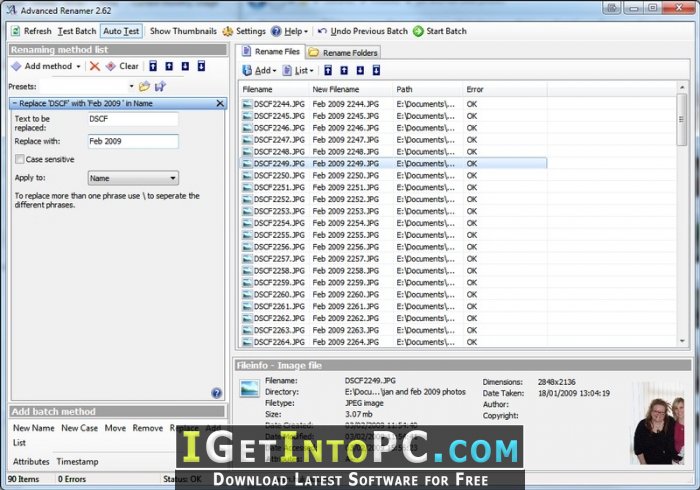700x490 pixels.
Task: Click the '0 Errors' status text
Action: pyautogui.click(x=72, y=479)
